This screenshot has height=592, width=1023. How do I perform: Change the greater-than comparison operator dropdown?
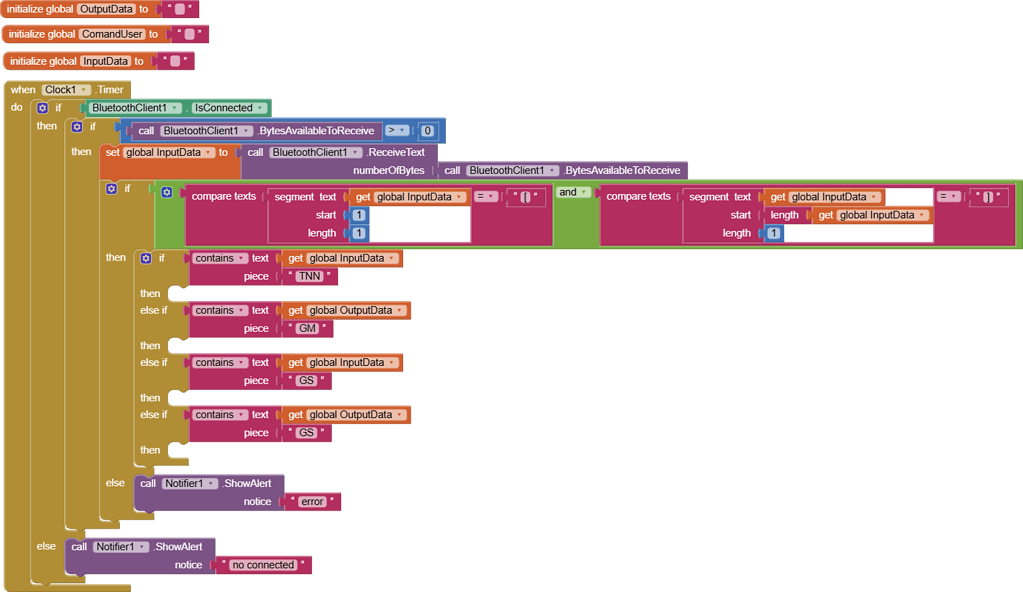[397, 131]
